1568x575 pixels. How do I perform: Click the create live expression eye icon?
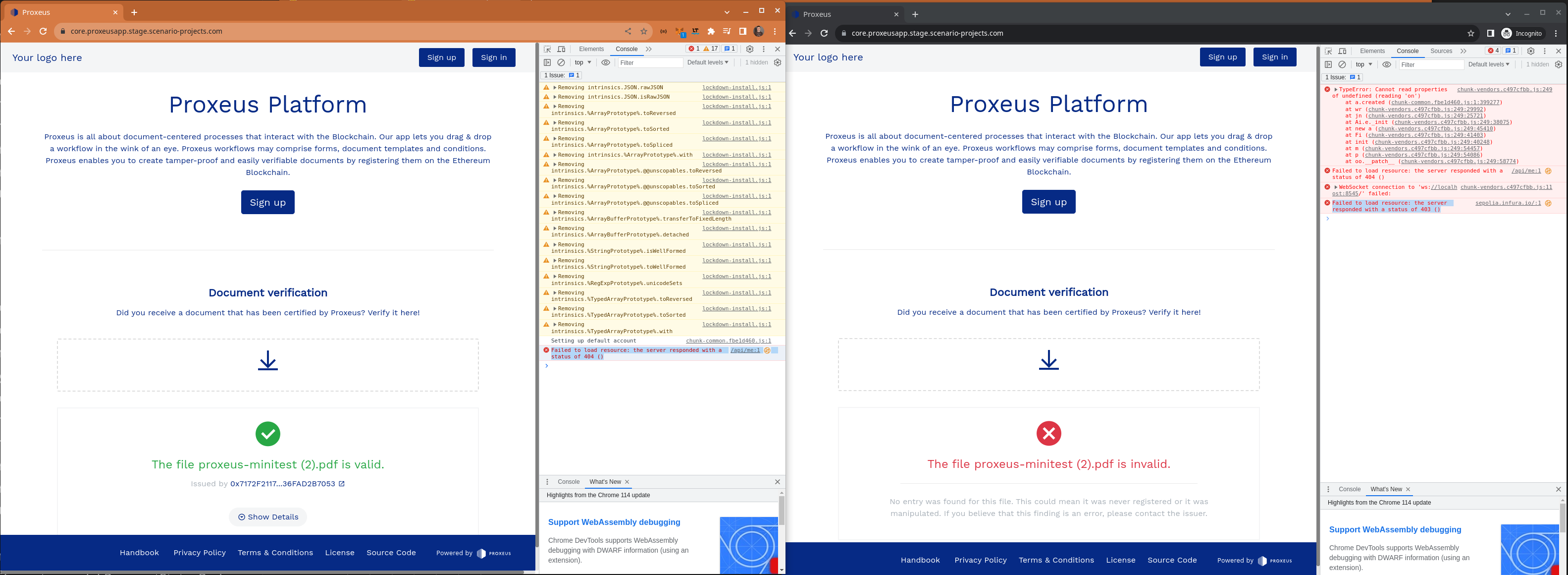pyautogui.click(x=605, y=62)
